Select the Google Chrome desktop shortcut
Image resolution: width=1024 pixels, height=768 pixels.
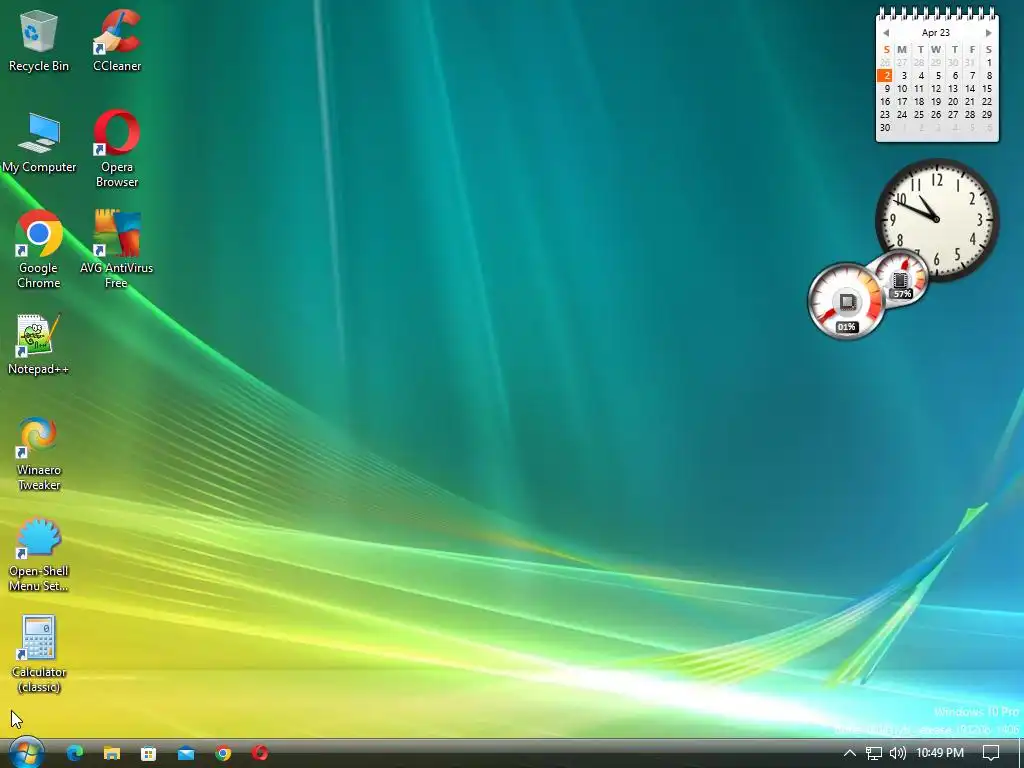(39, 249)
